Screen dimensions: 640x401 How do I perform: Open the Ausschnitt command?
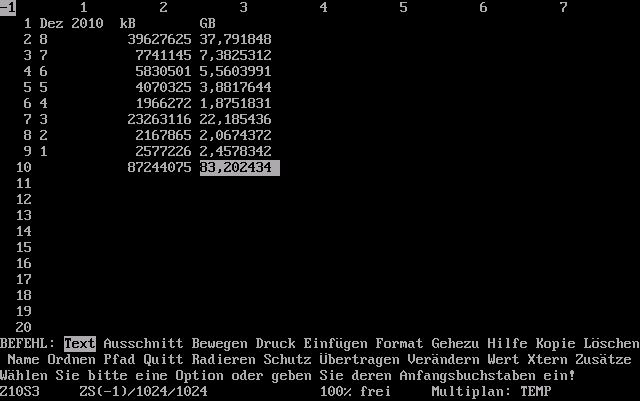[143, 343]
